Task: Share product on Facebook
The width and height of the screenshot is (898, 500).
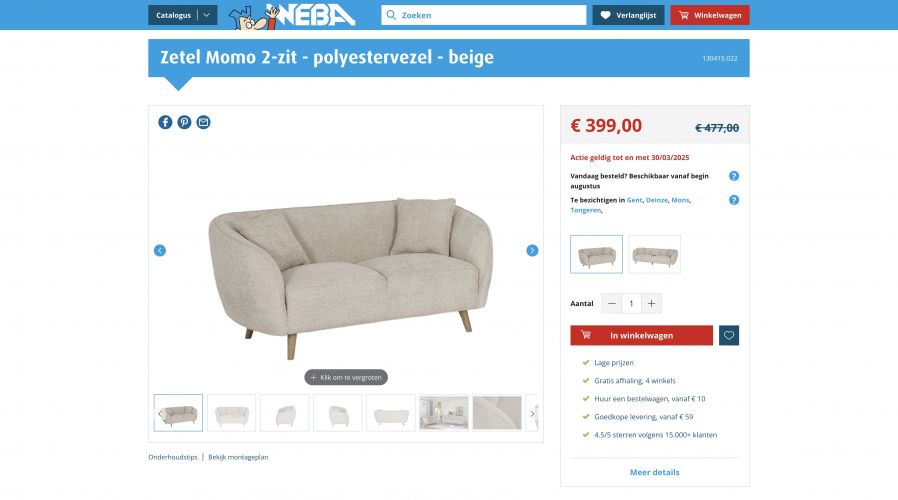Action: 165,122
